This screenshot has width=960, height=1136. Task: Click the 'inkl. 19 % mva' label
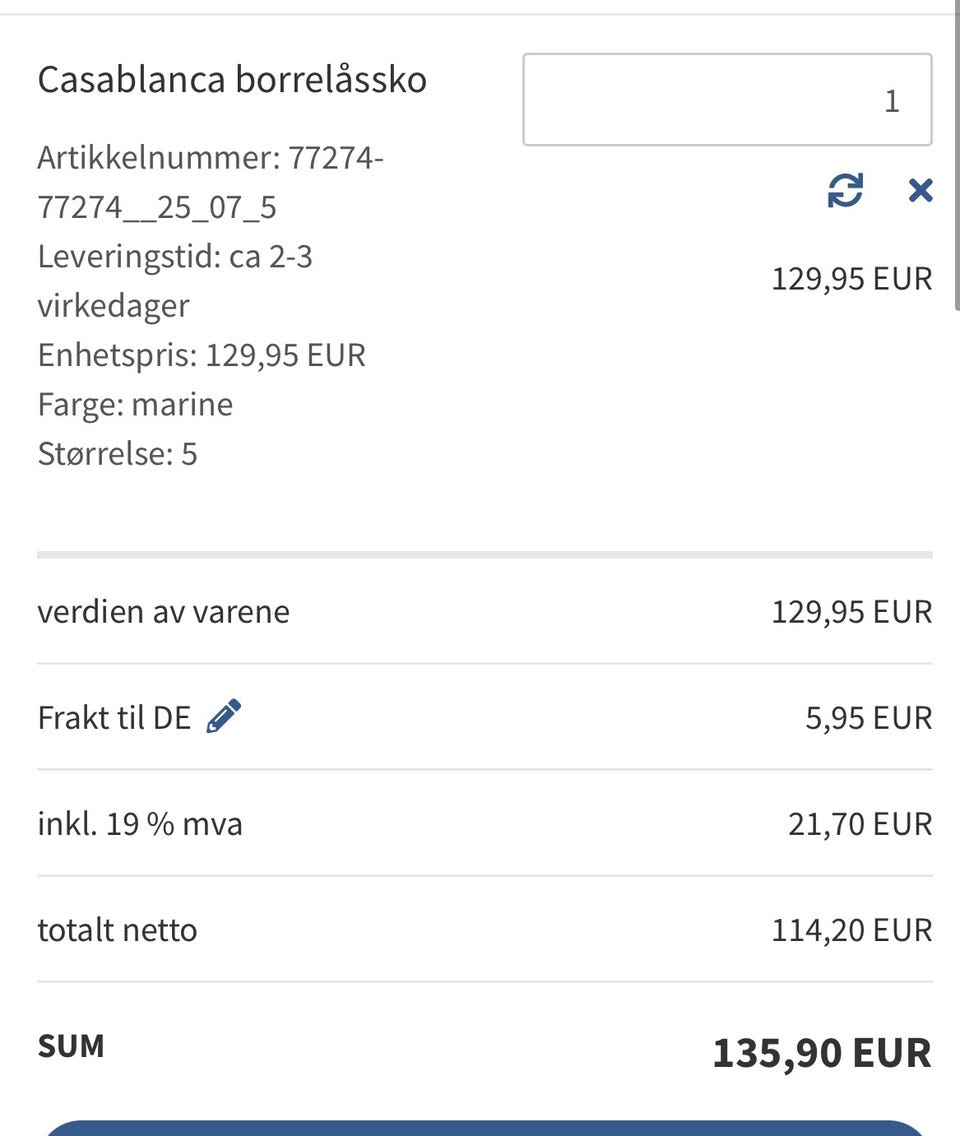140,824
